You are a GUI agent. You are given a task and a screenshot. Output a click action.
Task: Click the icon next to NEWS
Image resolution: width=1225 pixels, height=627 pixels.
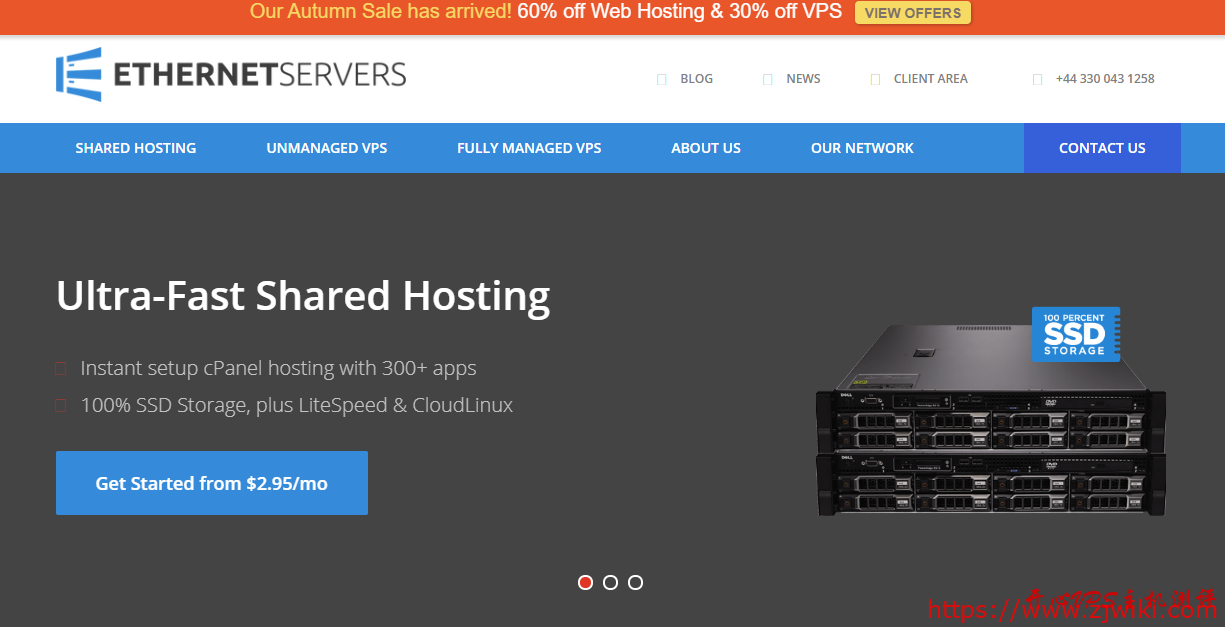[769, 78]
